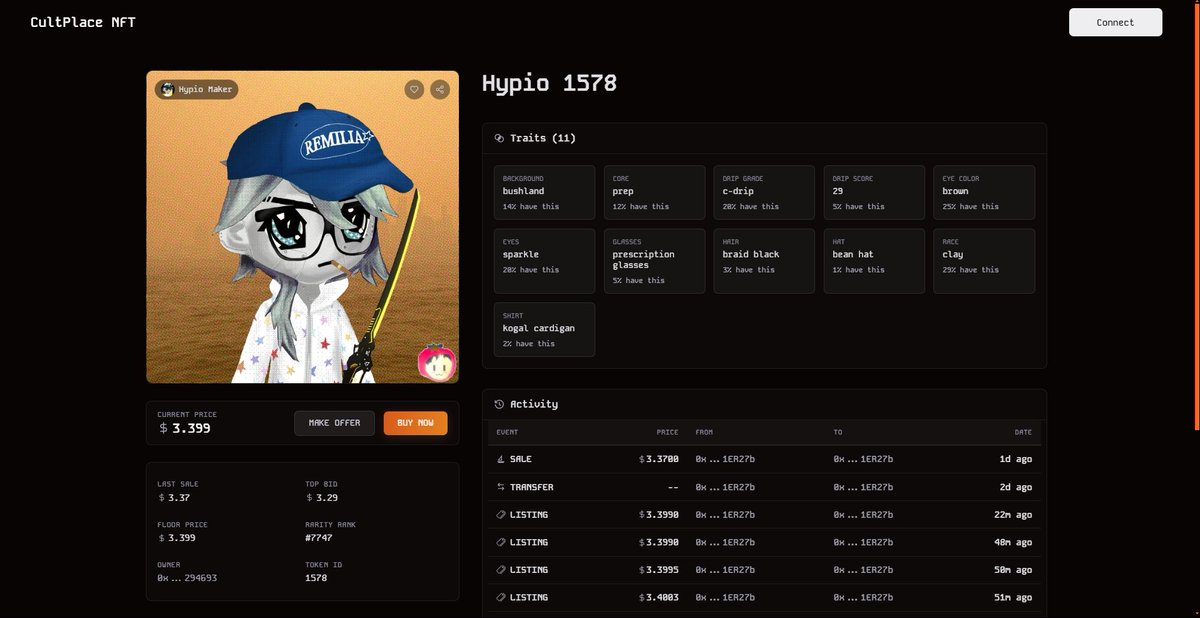This screenshot has height=618, width=1200.
Task: Click the 2d ago date in TRANSFER row
Action: (x=1018, y=487)
